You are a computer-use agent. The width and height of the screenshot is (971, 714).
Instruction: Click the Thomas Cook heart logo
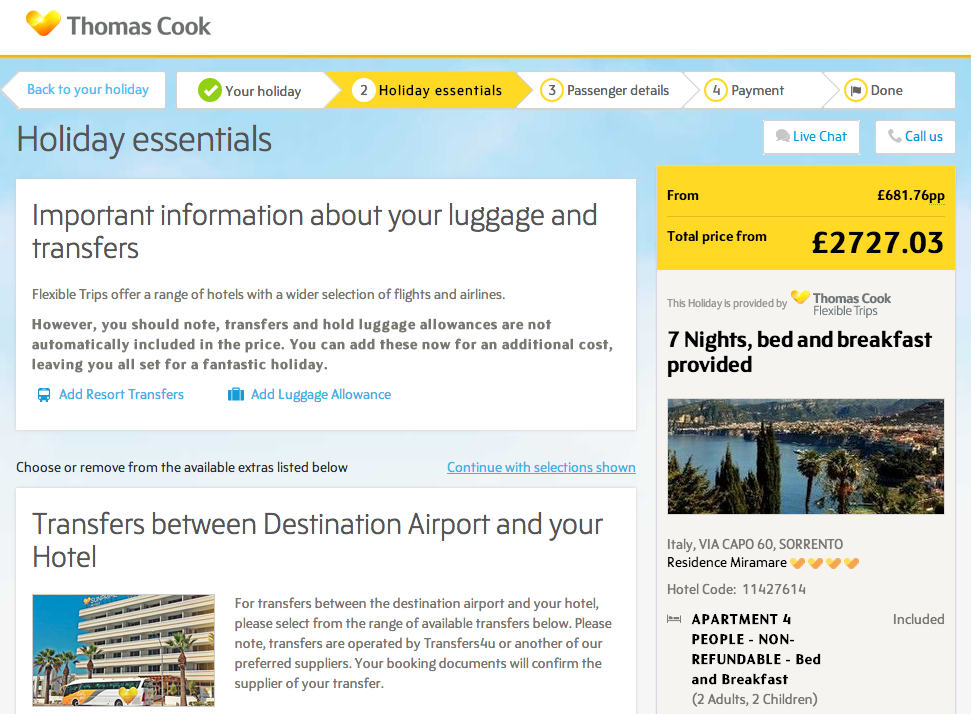[x=43, y=24]
